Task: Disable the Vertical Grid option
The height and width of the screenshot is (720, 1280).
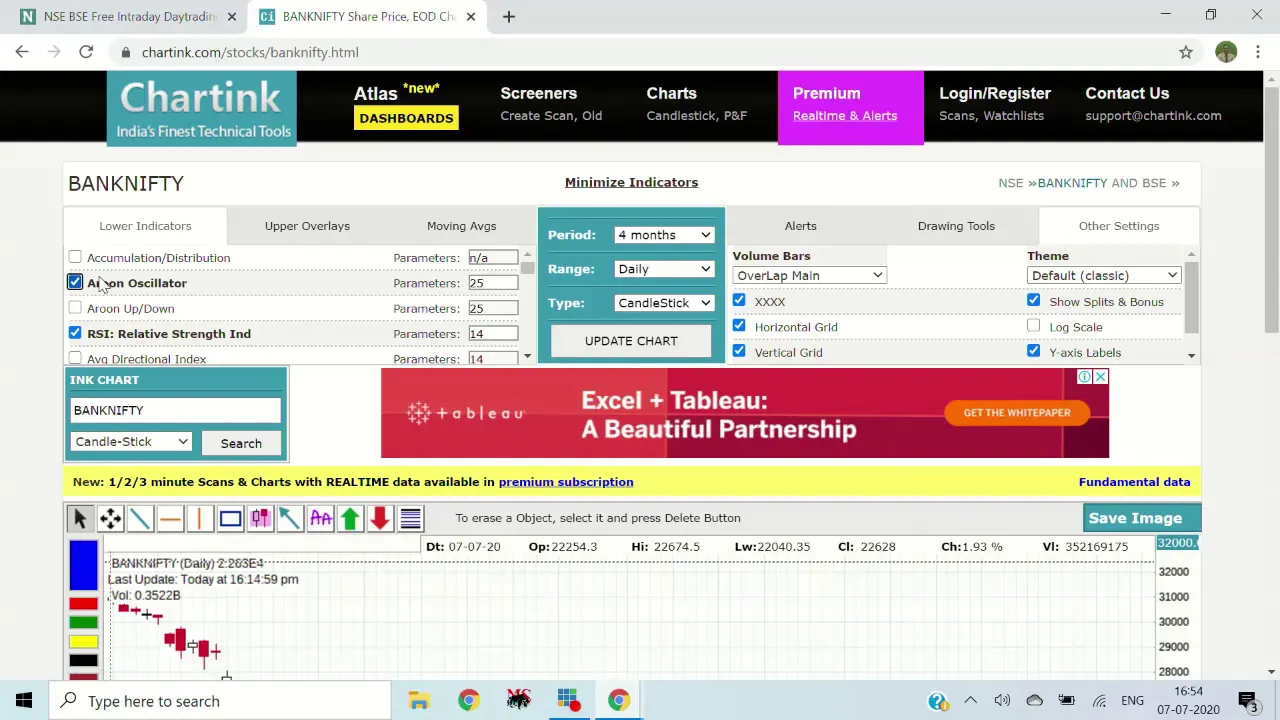Action: coord(739,351)
